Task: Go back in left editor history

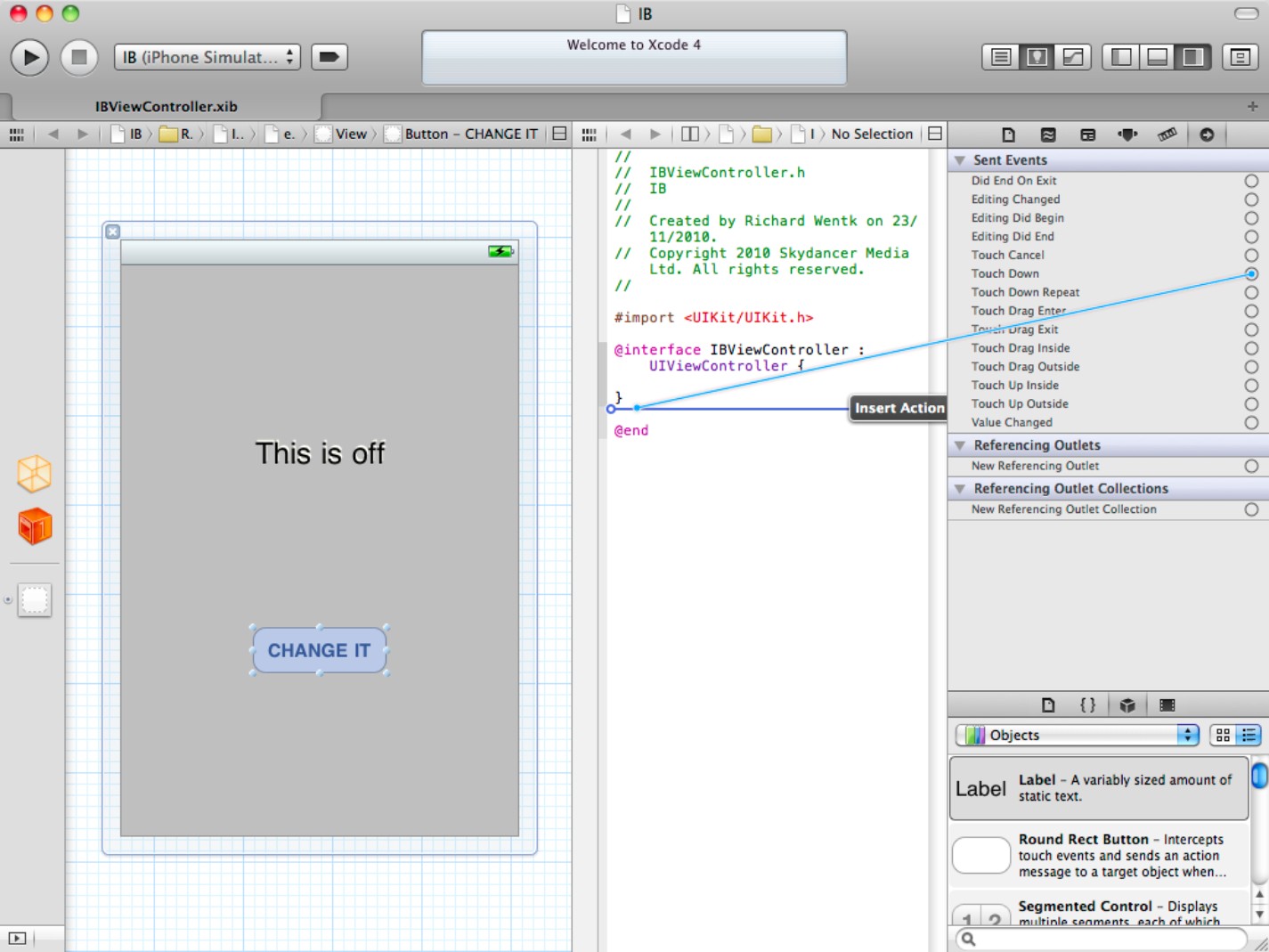Action: [x=53, y=134]
